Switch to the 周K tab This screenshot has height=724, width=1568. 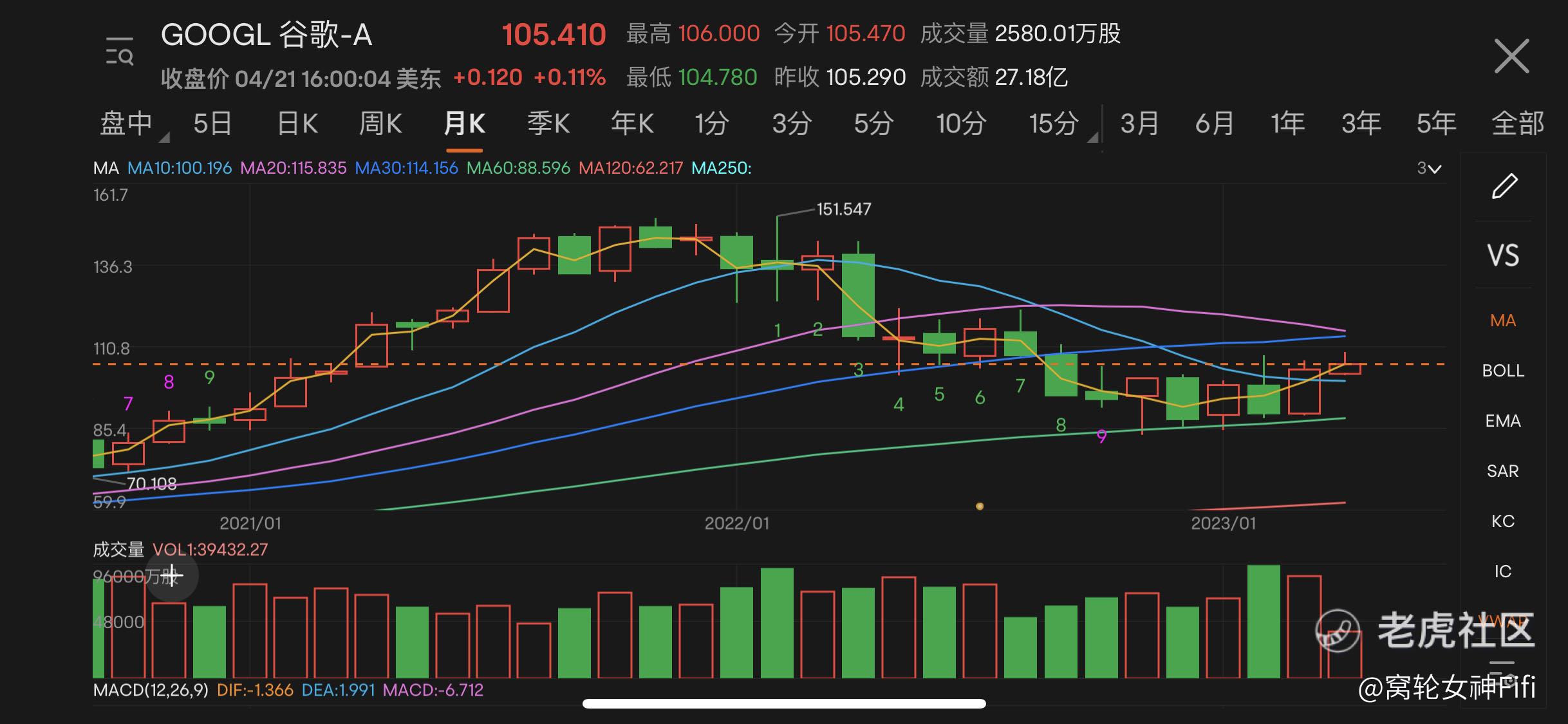pos(380,123)
